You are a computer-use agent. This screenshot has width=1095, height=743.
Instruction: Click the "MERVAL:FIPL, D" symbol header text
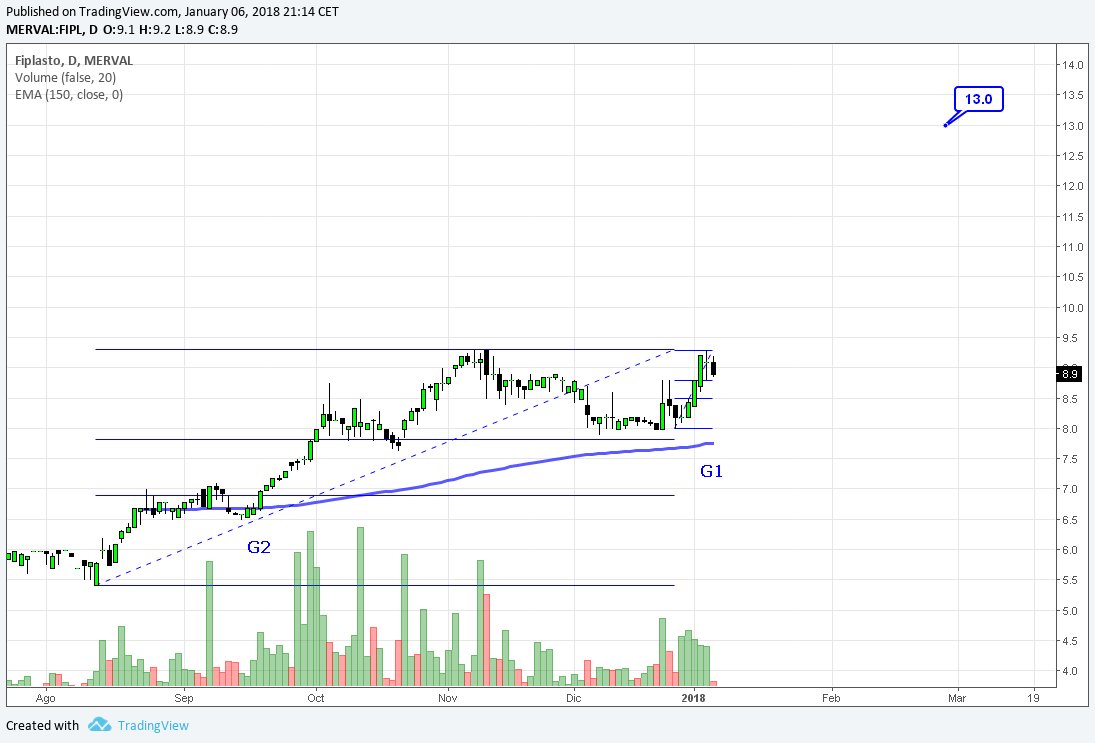52,29
